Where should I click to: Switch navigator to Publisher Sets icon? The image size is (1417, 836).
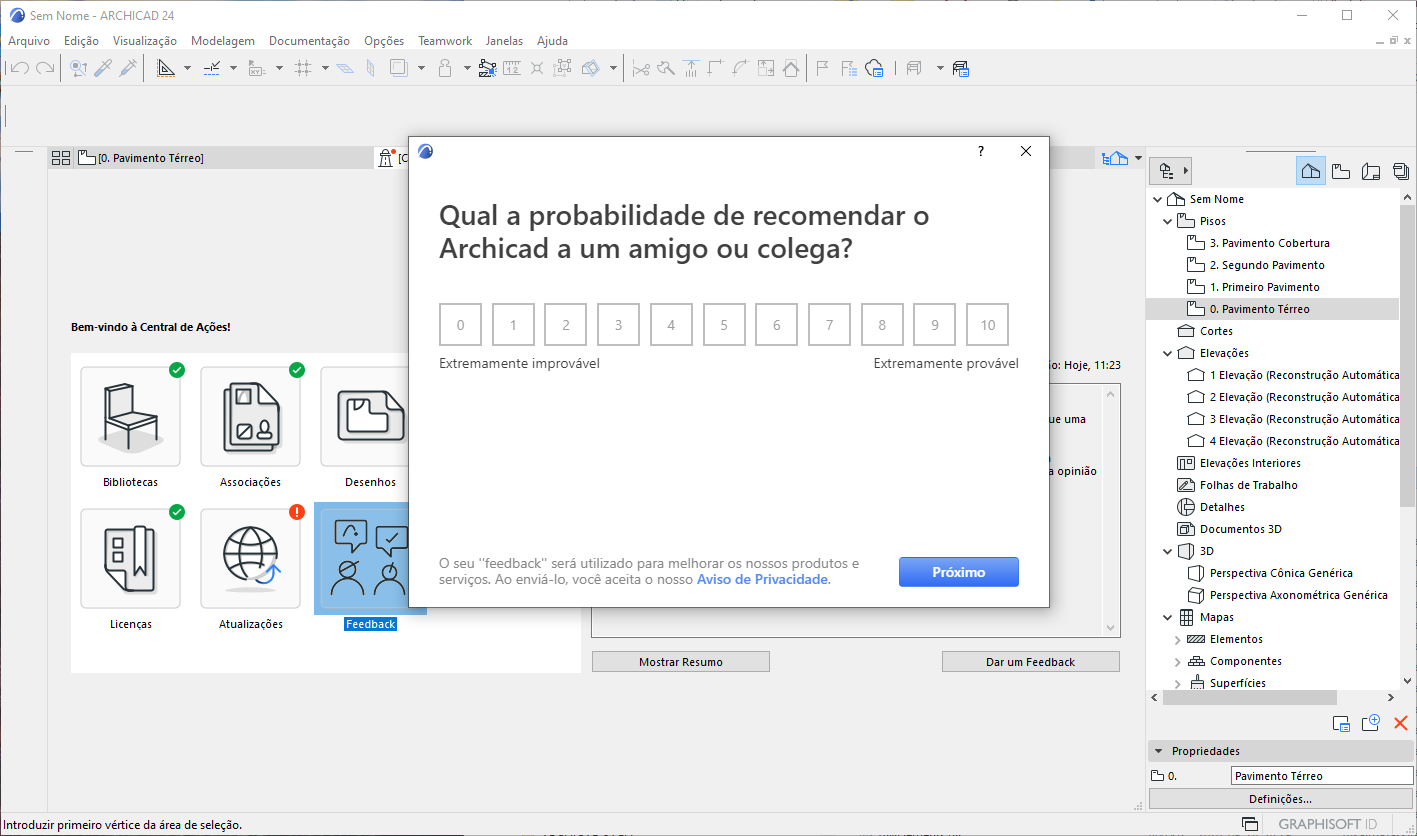click(1400, 171)
